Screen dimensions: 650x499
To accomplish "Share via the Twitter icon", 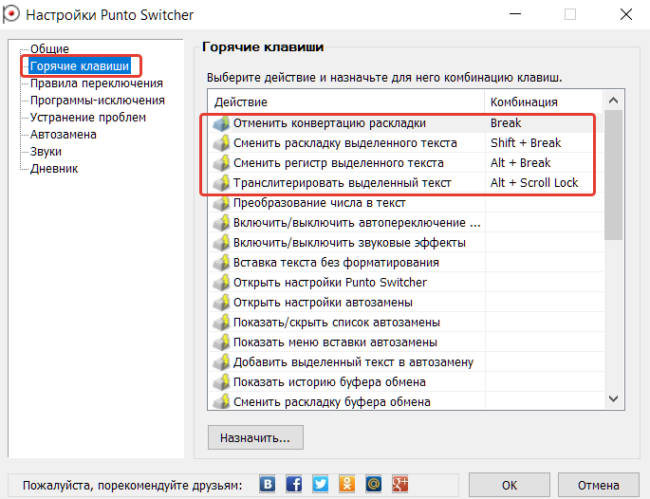I will [320, 484].
